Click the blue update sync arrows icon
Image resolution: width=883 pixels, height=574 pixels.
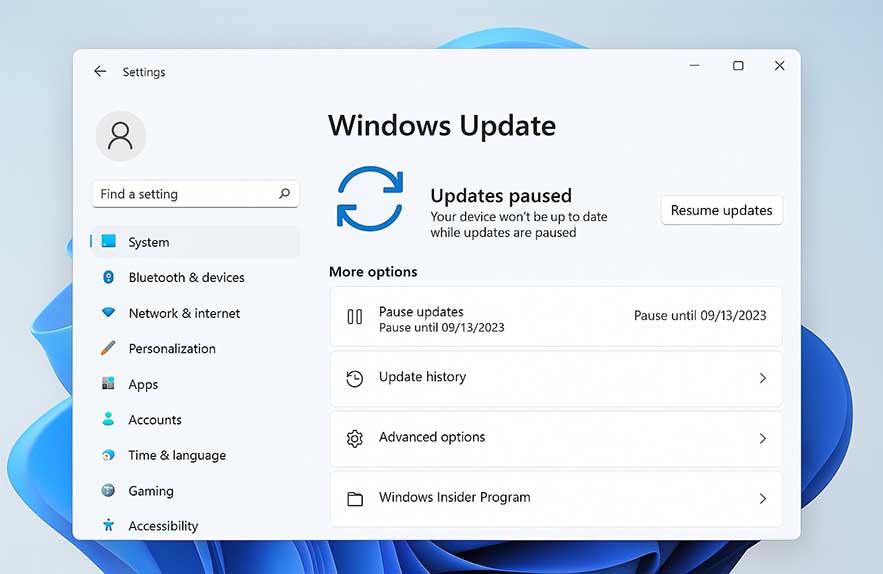click(x=370, y=199)
